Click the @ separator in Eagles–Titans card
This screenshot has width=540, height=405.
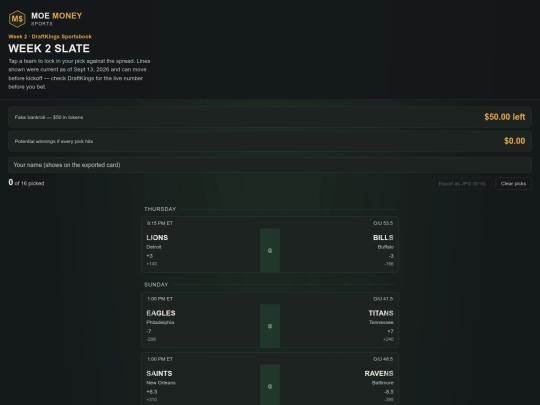coord(270,326)
